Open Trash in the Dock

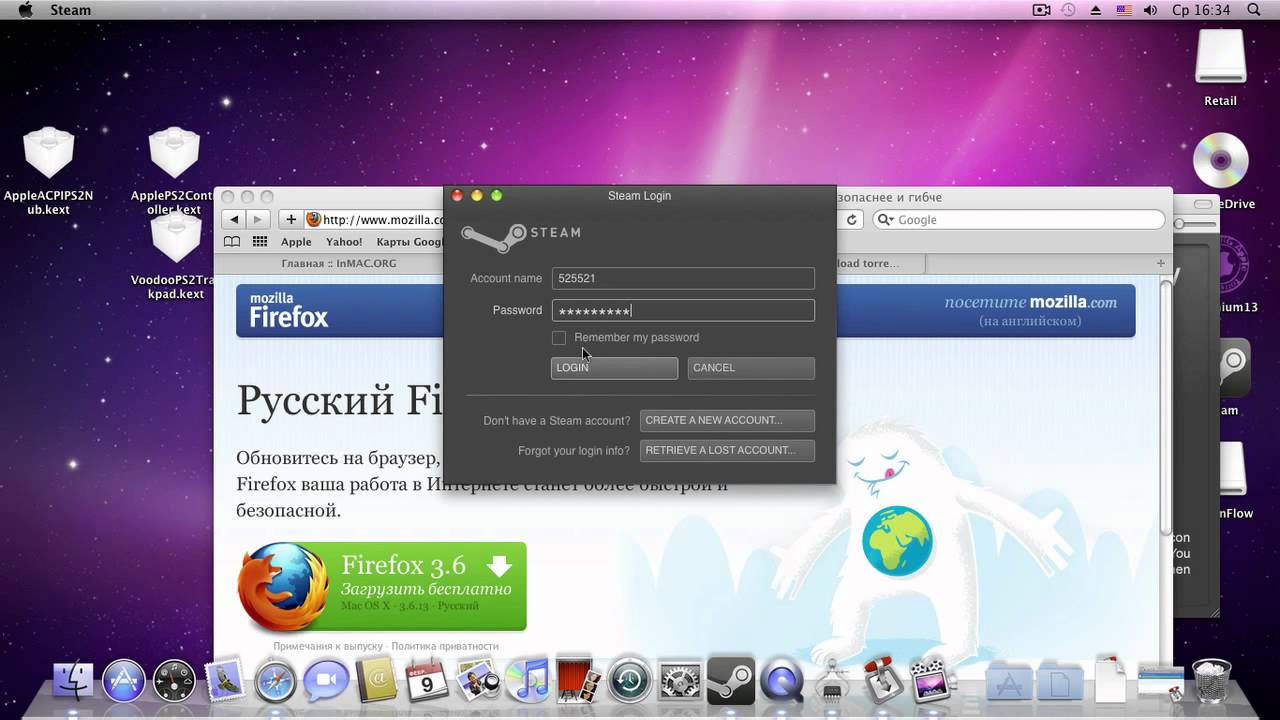click(1212, 680)
